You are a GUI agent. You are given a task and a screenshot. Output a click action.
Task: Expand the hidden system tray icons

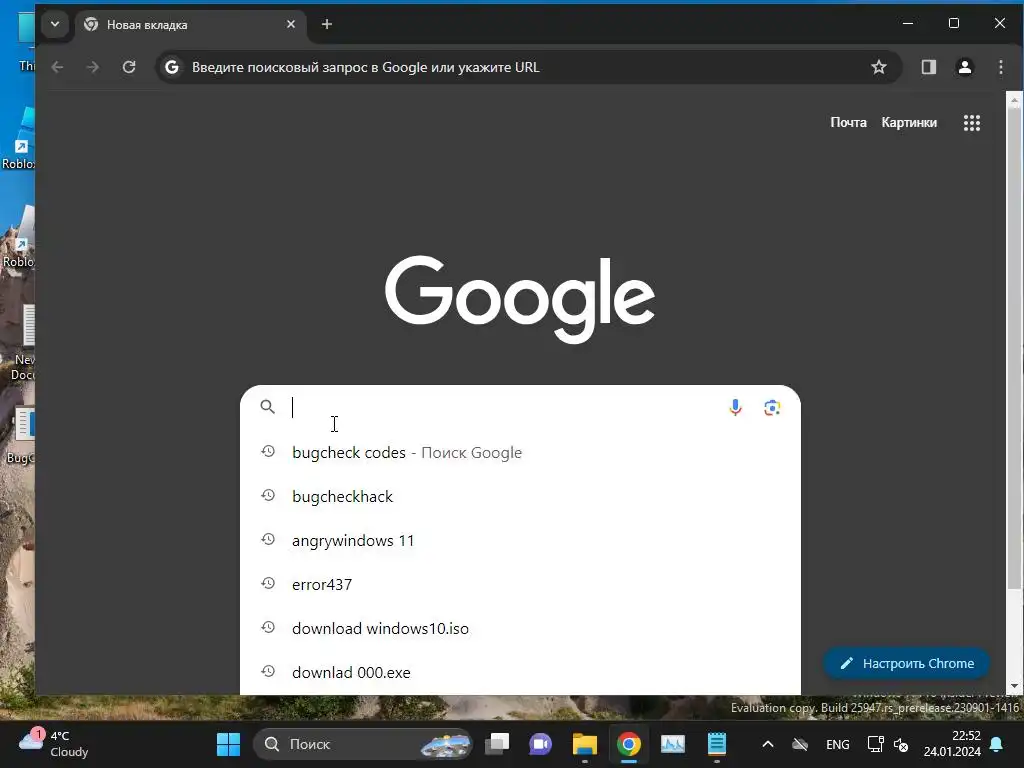(768, 744)
